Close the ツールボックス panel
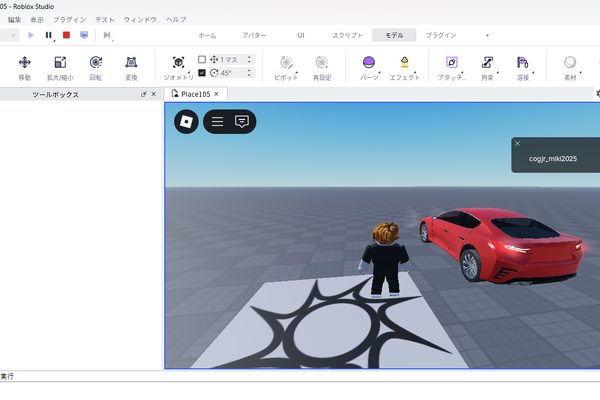 154,94
